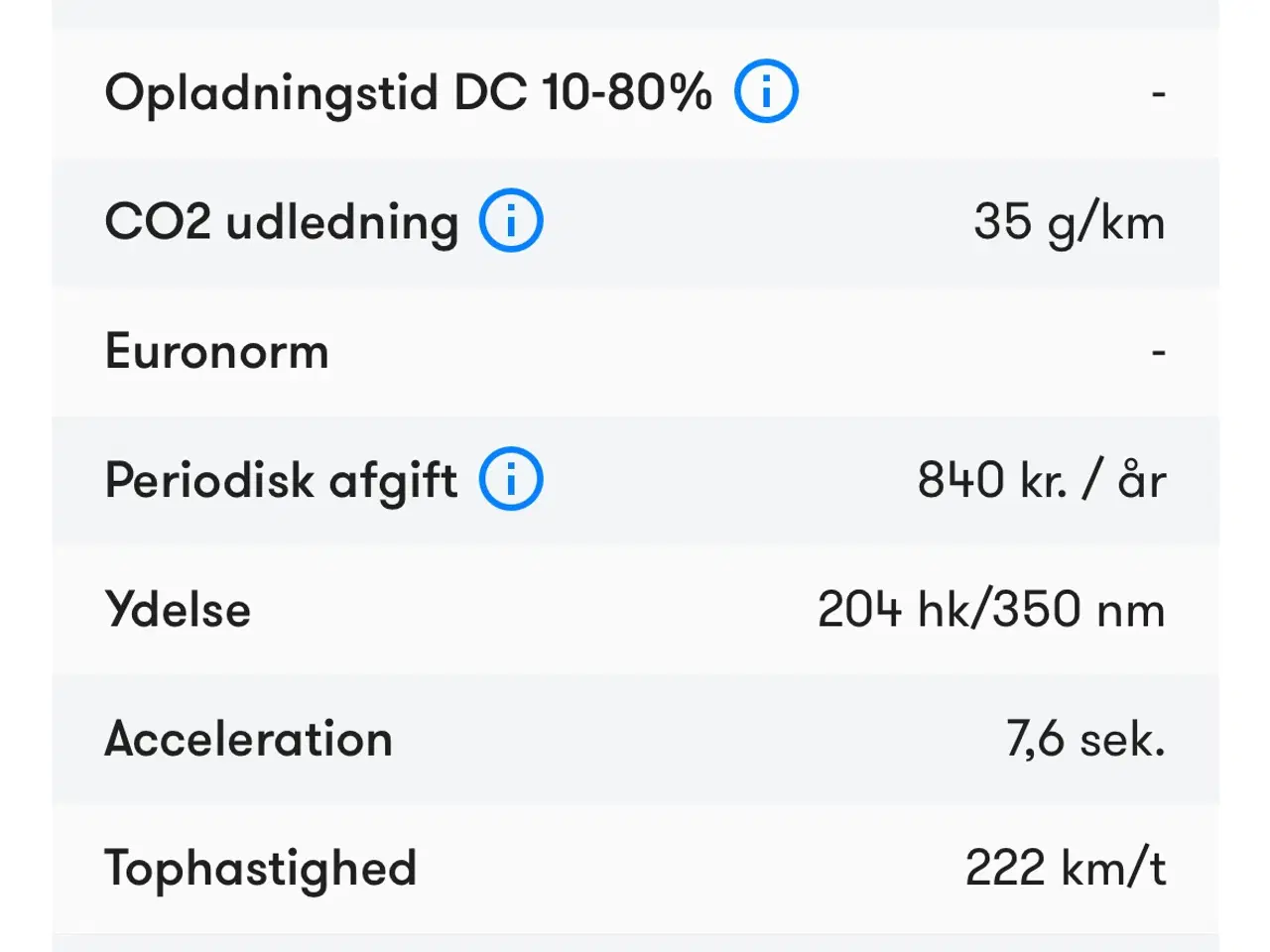This screenshot has height=952, width=1270.
Task: Select the Acceleration label
Action: [x=248, y=739]
